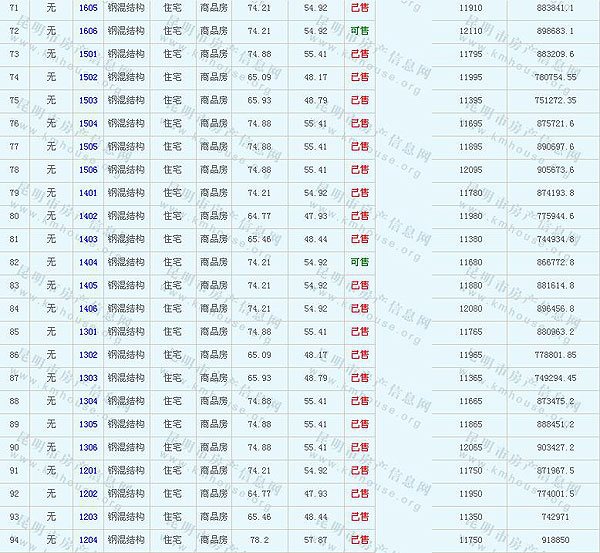Open the 1303 room link

(88, 378)
